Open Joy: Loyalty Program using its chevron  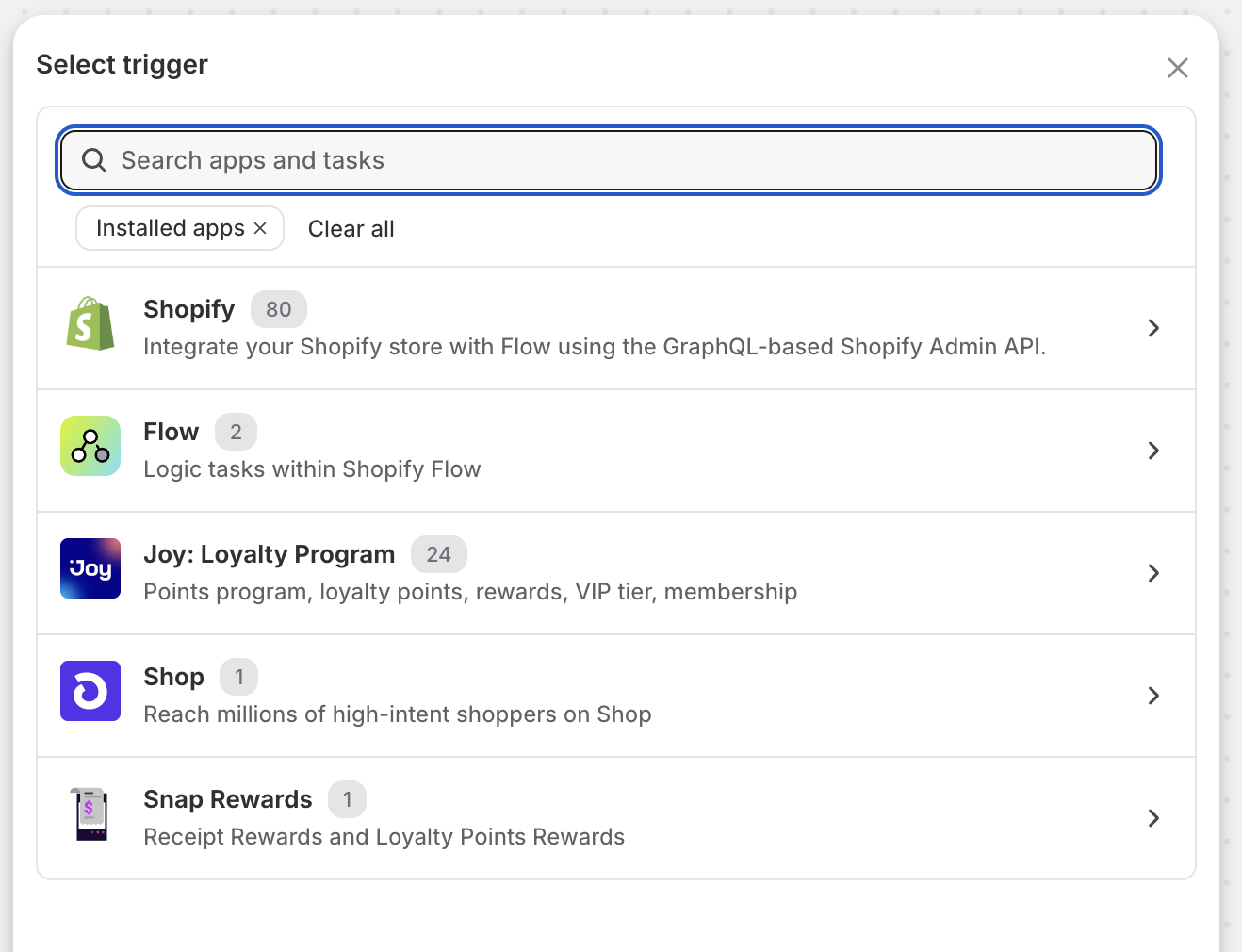click(x=1153, y=573)
